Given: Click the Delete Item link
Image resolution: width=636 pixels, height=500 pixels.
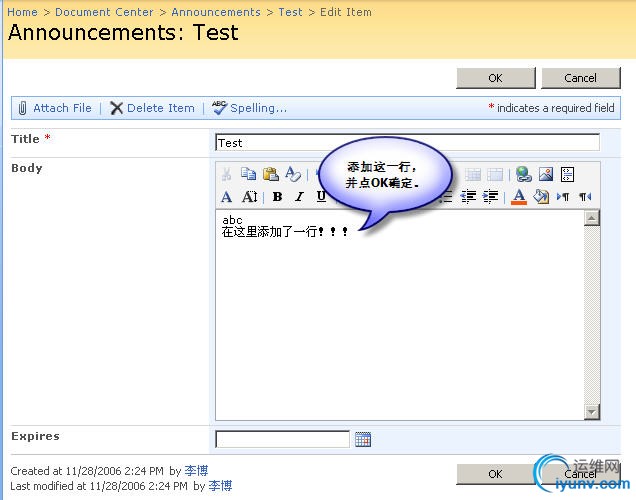Looking at the screenshot, I should coord(161,108).
